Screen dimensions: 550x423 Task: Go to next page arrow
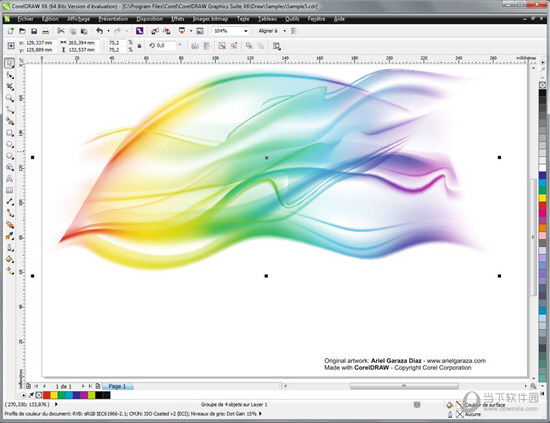[x=83, y=386]
